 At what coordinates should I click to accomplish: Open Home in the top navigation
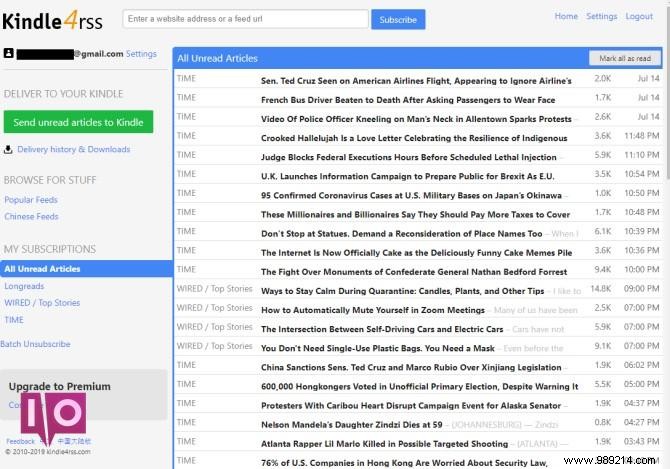(566, 17)
